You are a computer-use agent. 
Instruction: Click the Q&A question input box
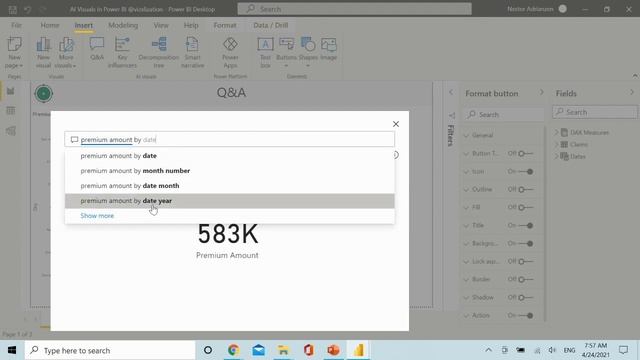(229, 140)
